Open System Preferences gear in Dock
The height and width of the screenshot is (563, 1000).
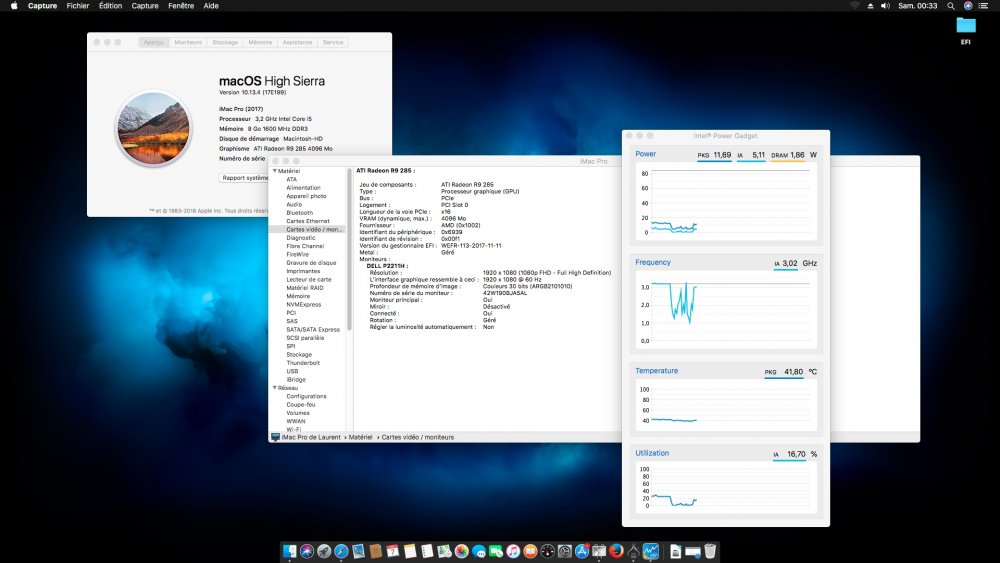pos(564,551)
